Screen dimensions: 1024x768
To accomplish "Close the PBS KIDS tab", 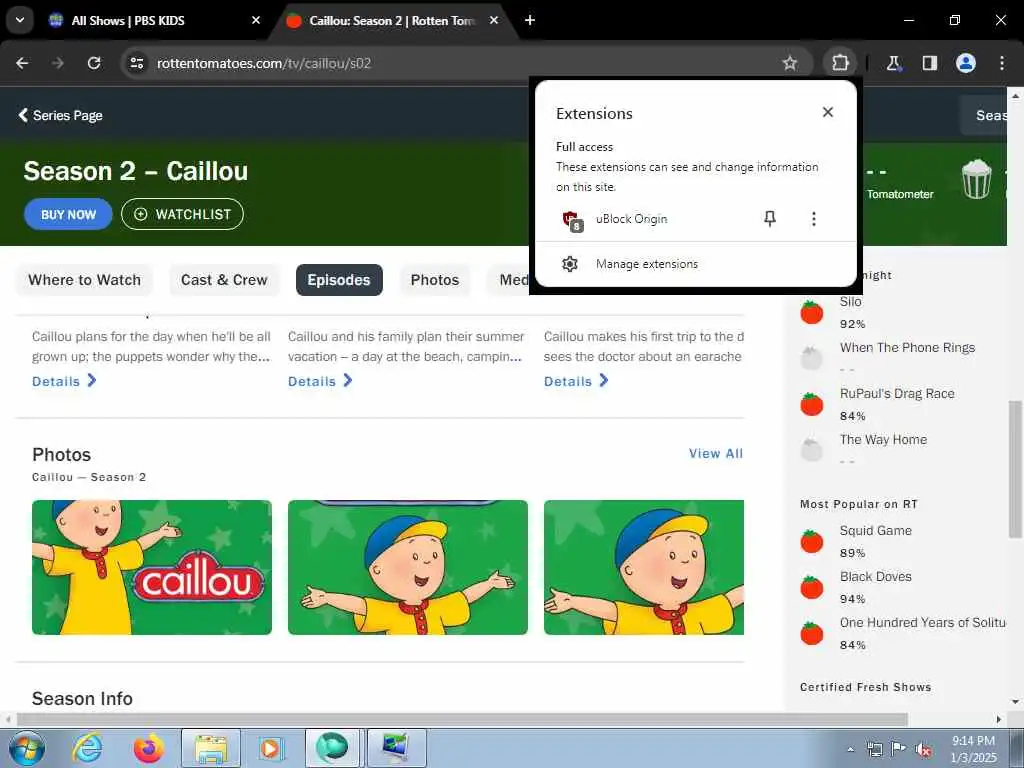I will click(256, 20).
